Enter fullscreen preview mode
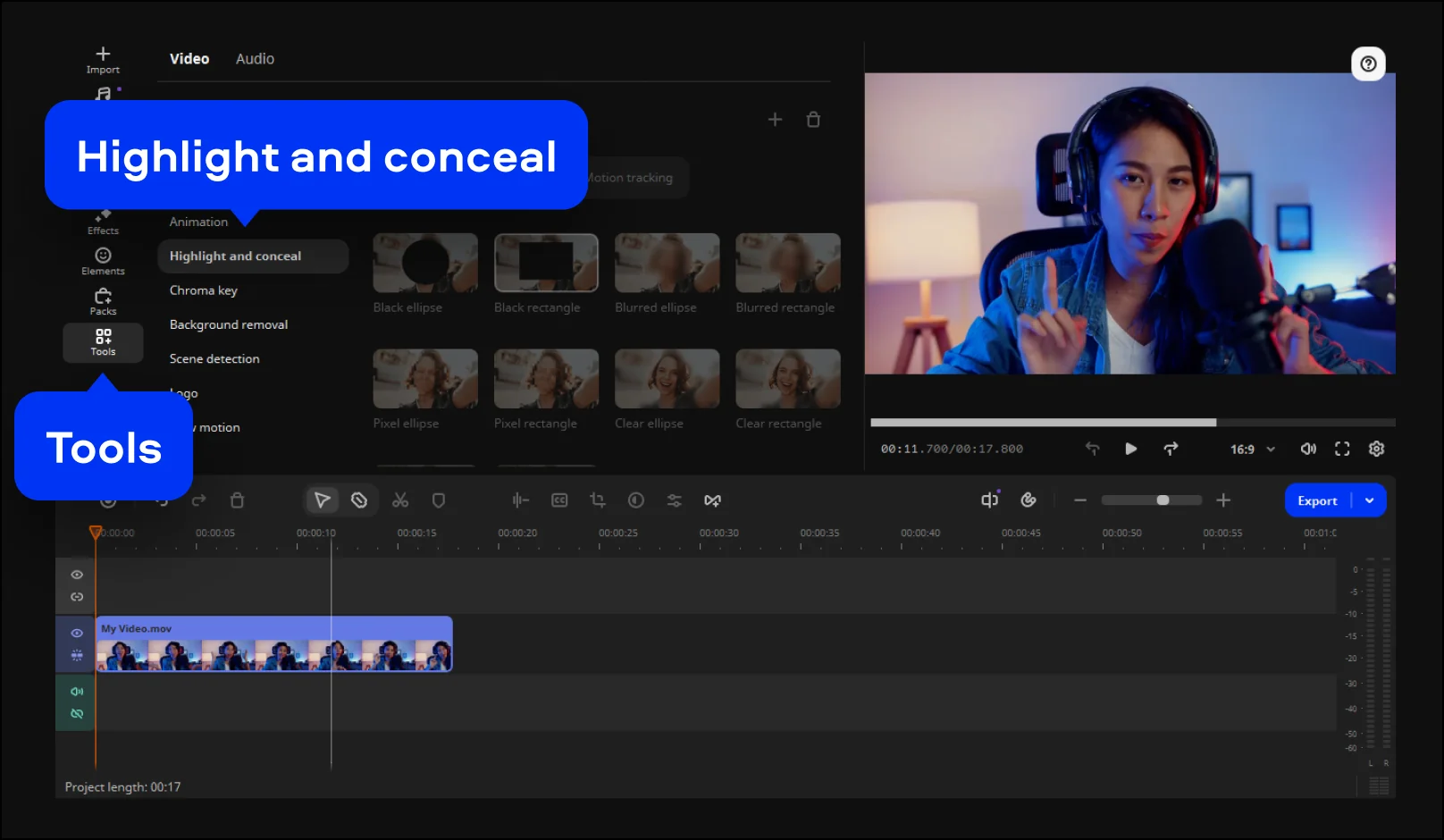 coord(1342,449)
